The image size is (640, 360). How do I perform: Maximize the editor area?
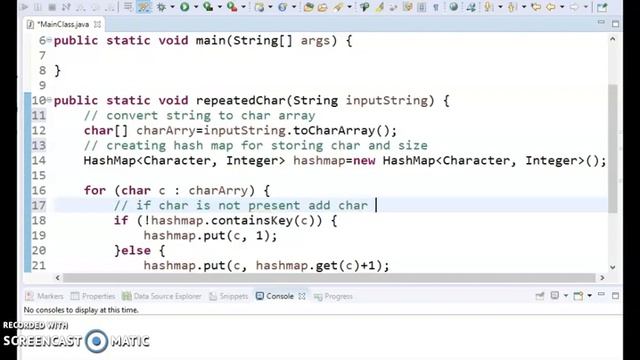pos(616,24)
